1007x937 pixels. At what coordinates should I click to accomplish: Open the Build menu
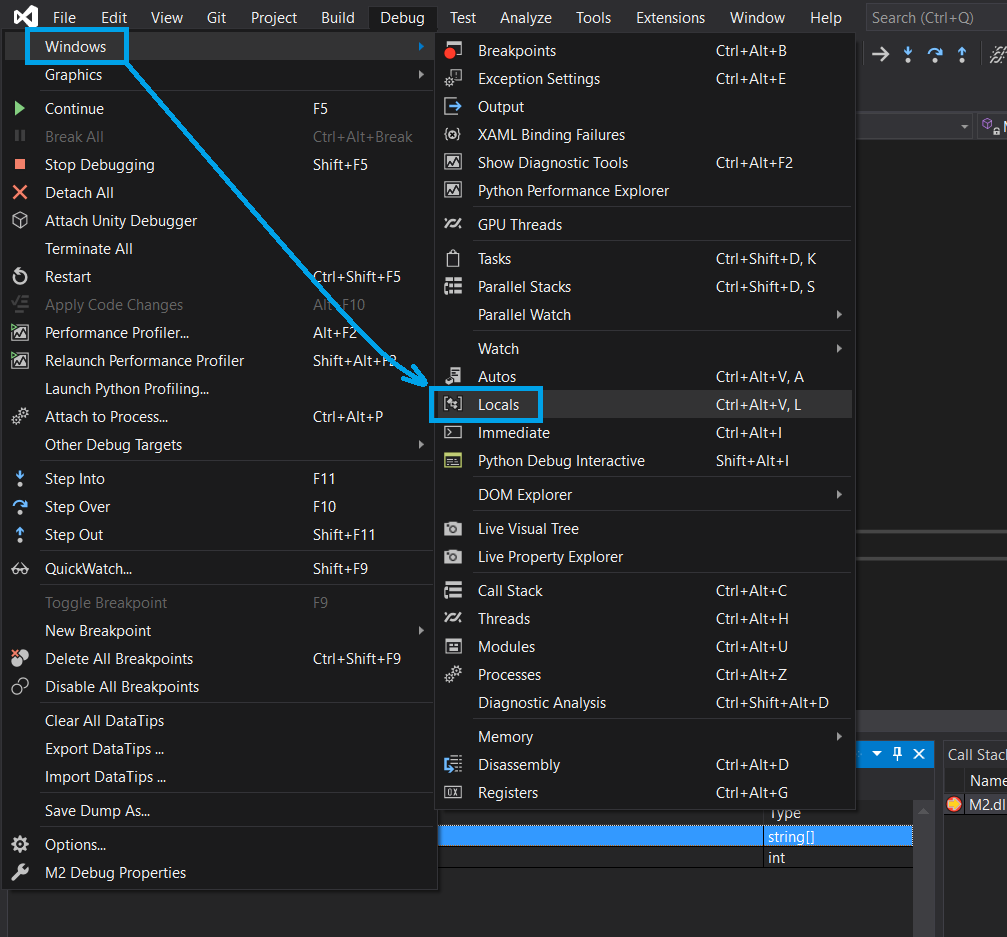338,17
